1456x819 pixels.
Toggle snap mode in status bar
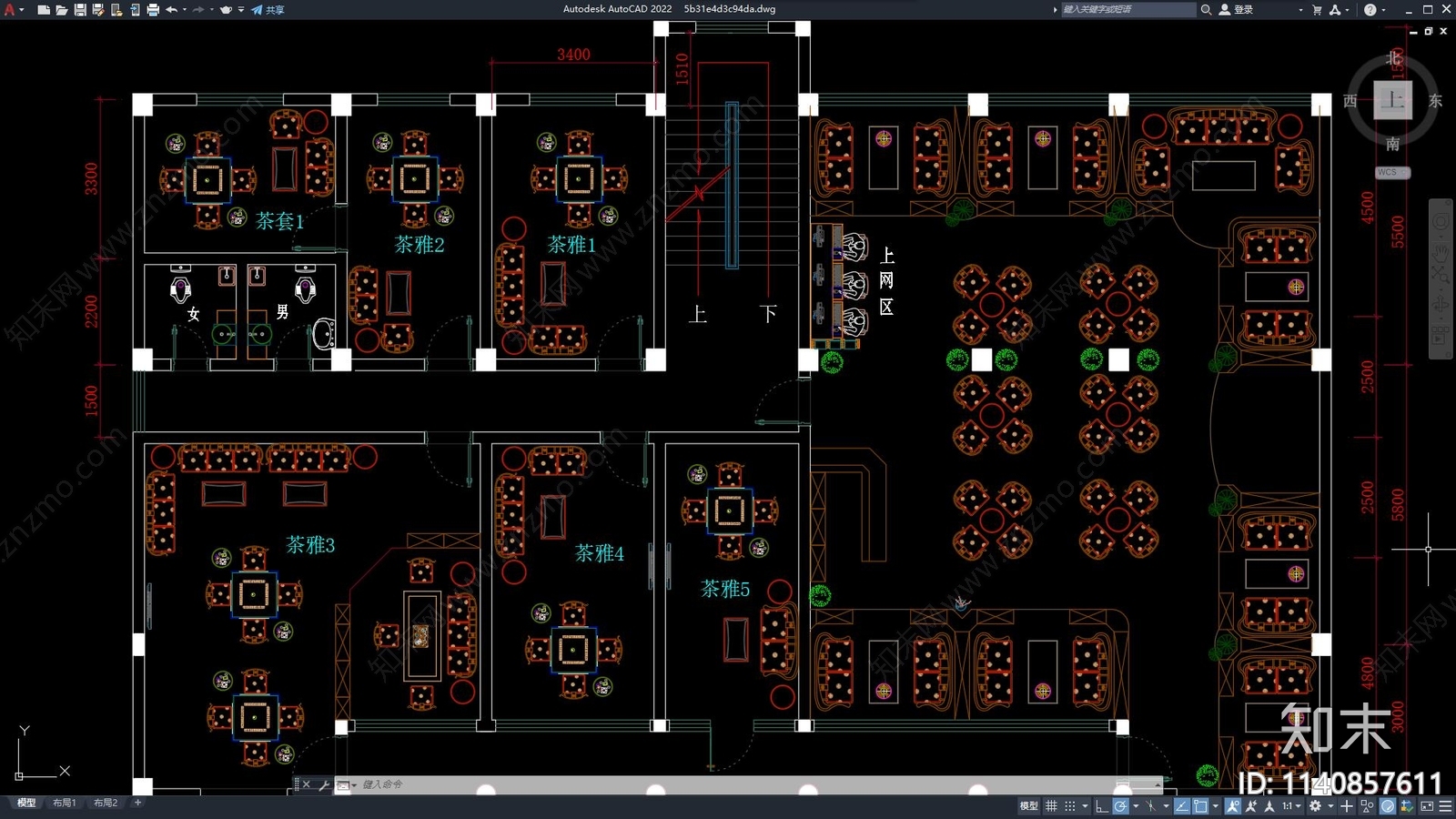pos(1070,806)
